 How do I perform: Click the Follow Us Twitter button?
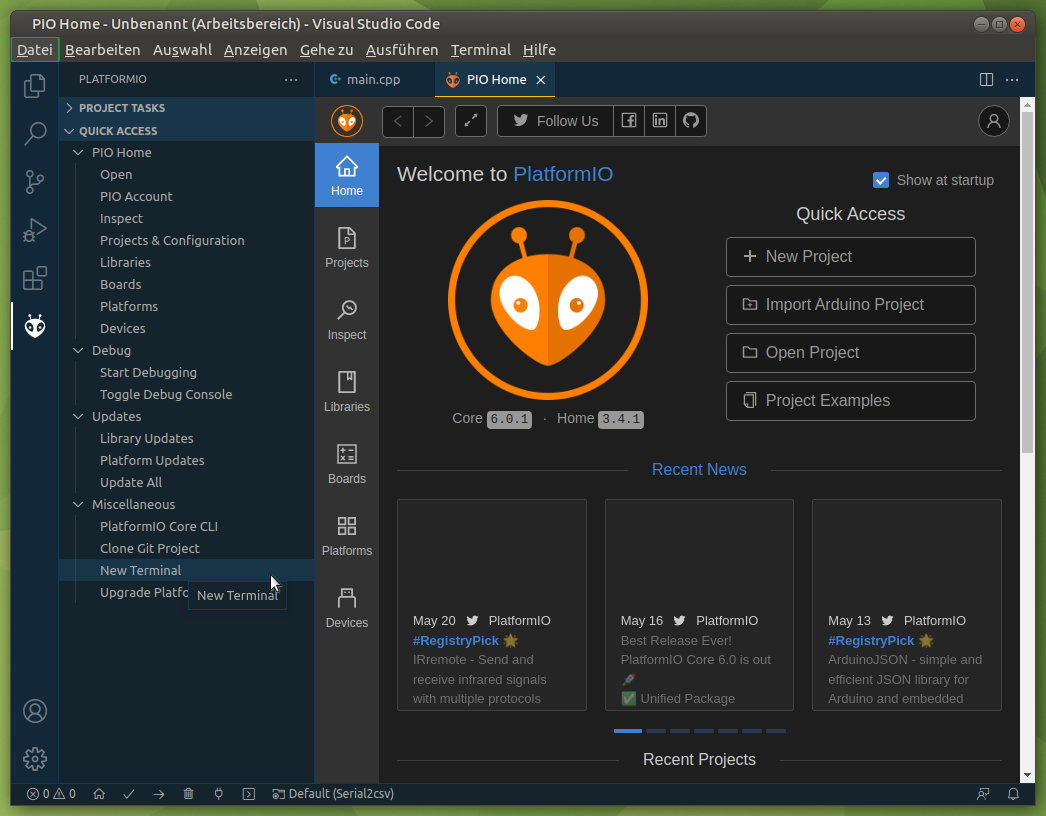coord(555,121)
